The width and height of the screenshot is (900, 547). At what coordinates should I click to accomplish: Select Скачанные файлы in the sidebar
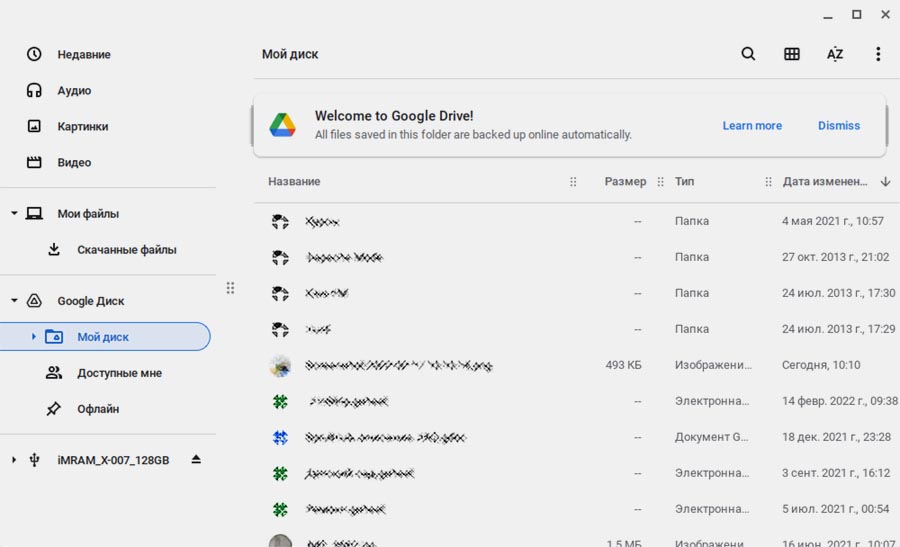[x=127, y=250]
